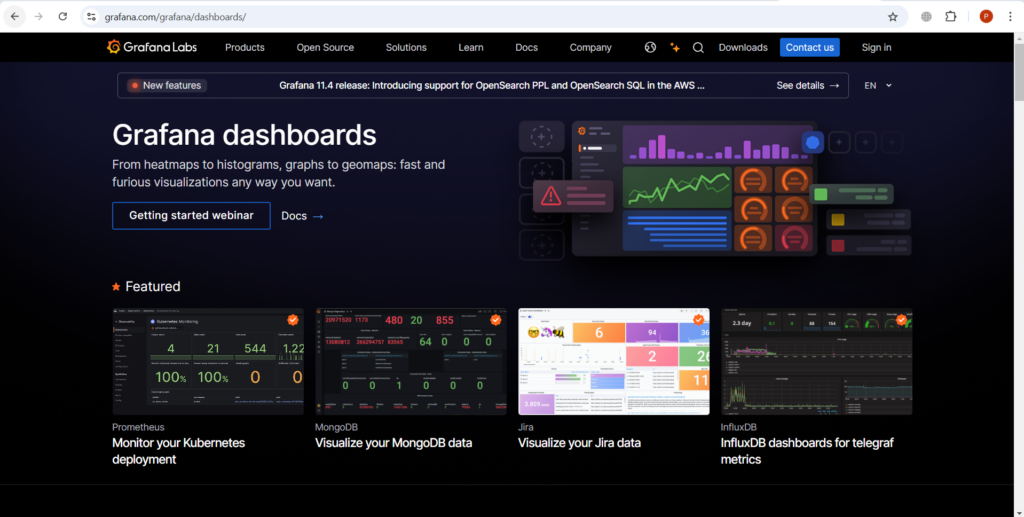
Task: Open the Products menu
Action: tap(245, 48)
